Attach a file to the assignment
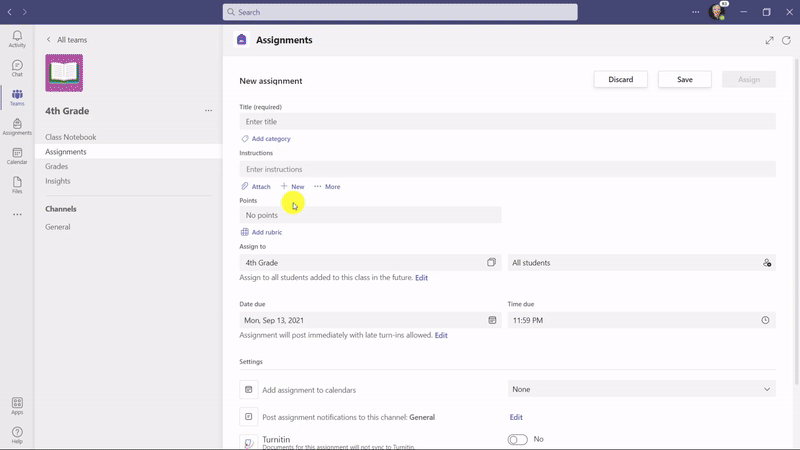800x450 pixels. (256, 187)
